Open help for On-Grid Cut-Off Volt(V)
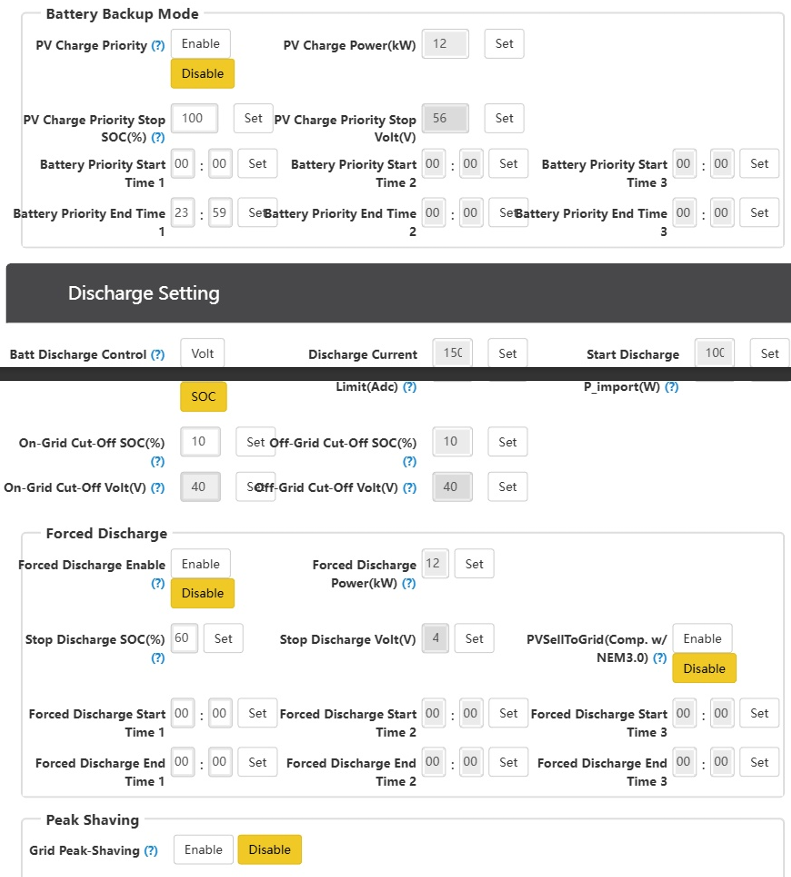This screenshot has width=791, height=877. [x=158, y=488]
